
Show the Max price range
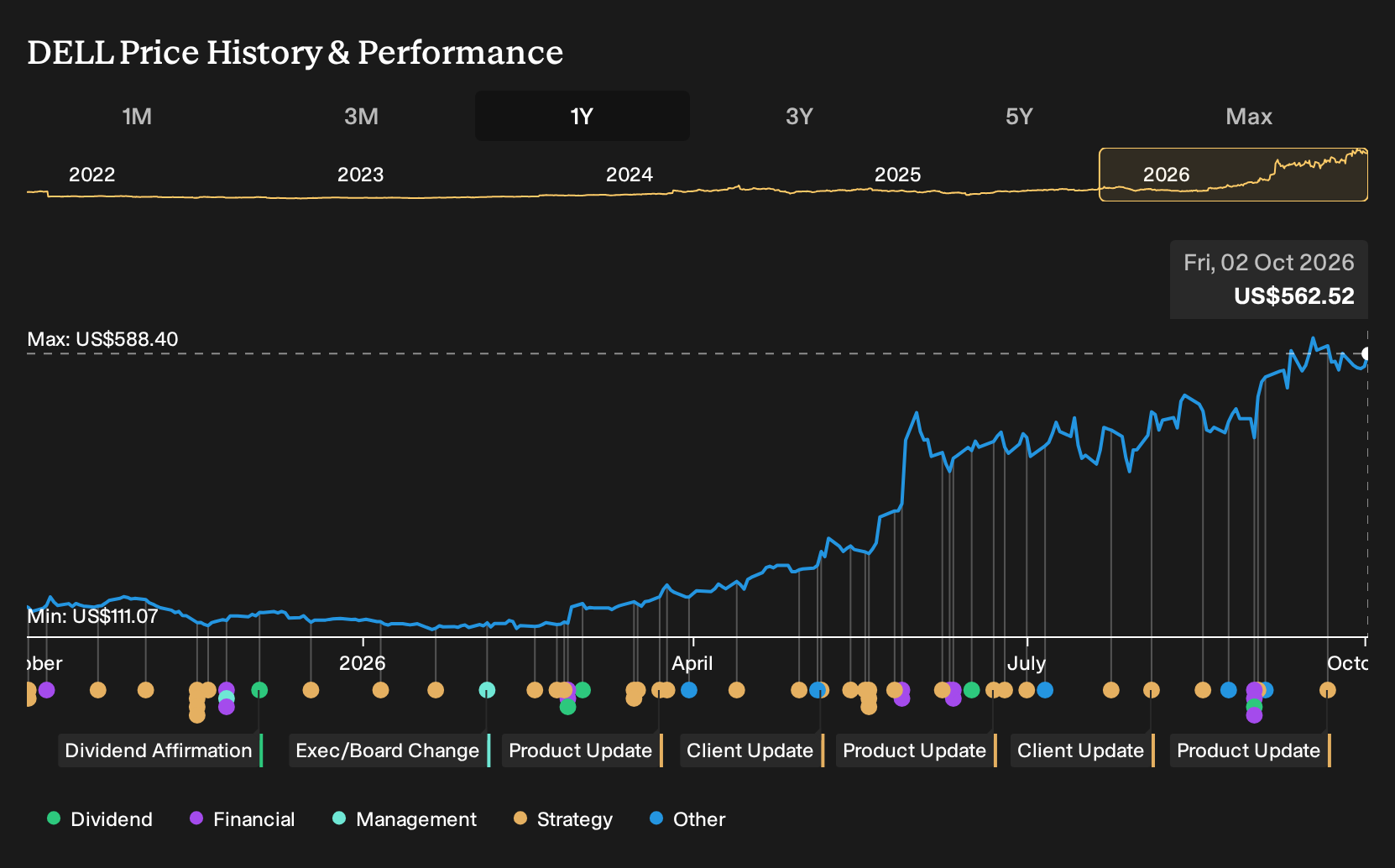point(1249,116)
